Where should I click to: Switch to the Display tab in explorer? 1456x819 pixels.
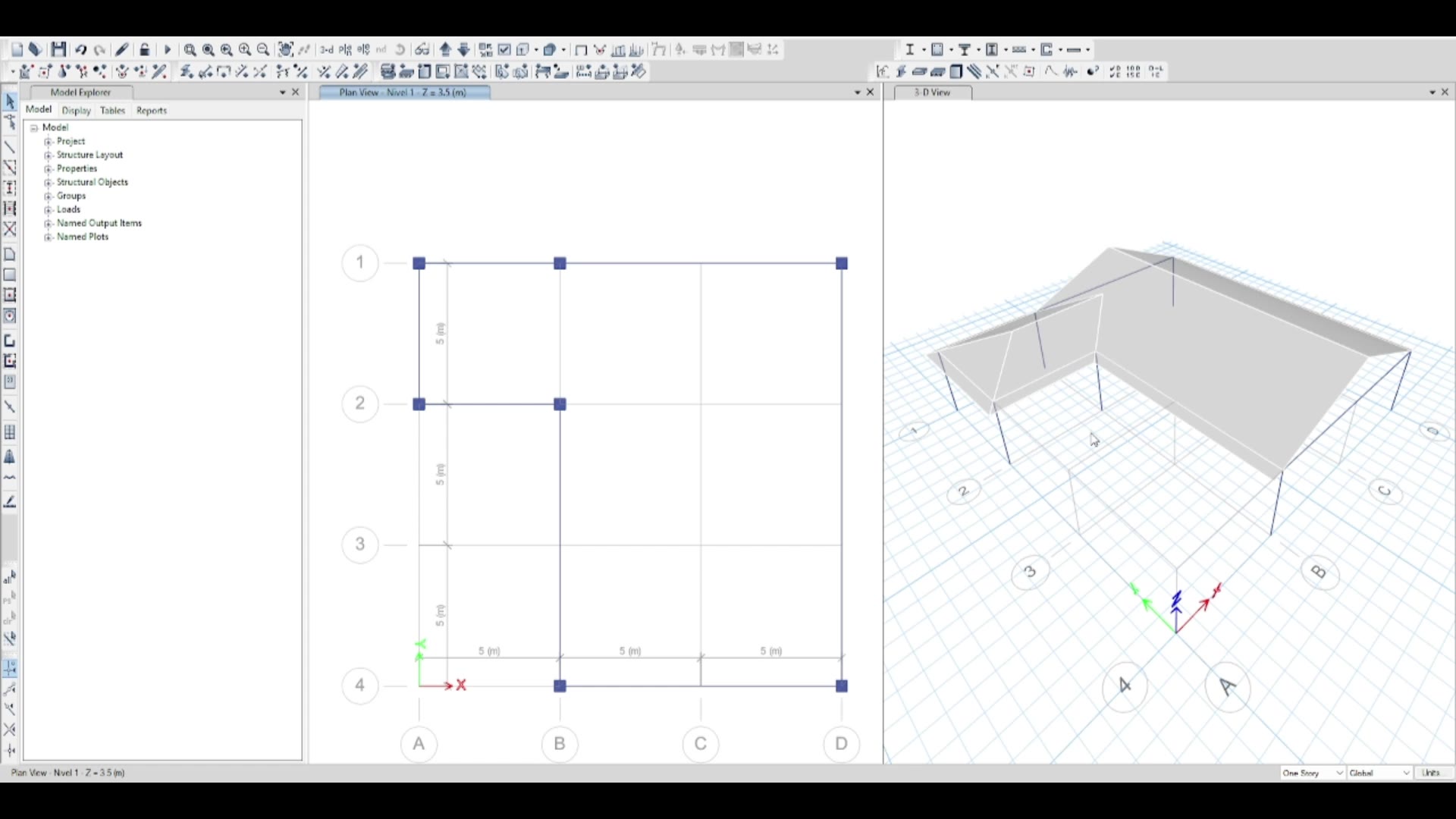pyautogui.click(x=77, y=111)
